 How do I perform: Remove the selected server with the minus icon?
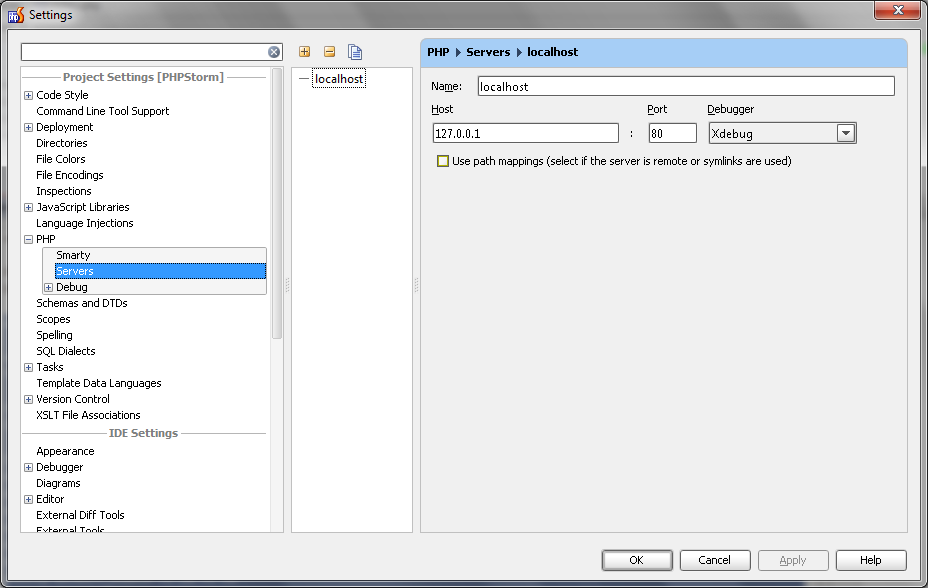330,52
